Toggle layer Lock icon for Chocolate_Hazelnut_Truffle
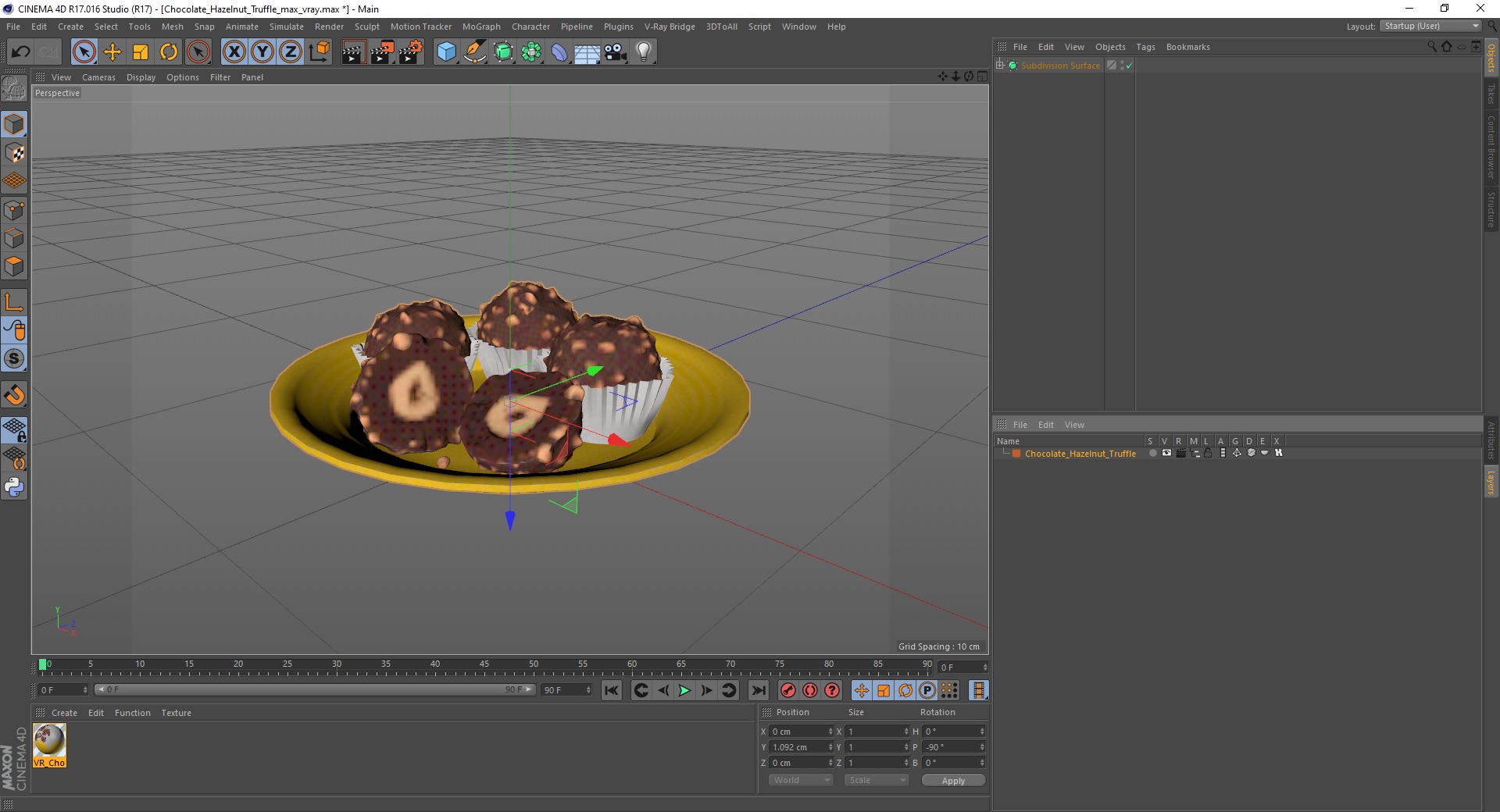Image resolution: width=1500 pixels, height=812 pixels. (x=1208, y=453)
